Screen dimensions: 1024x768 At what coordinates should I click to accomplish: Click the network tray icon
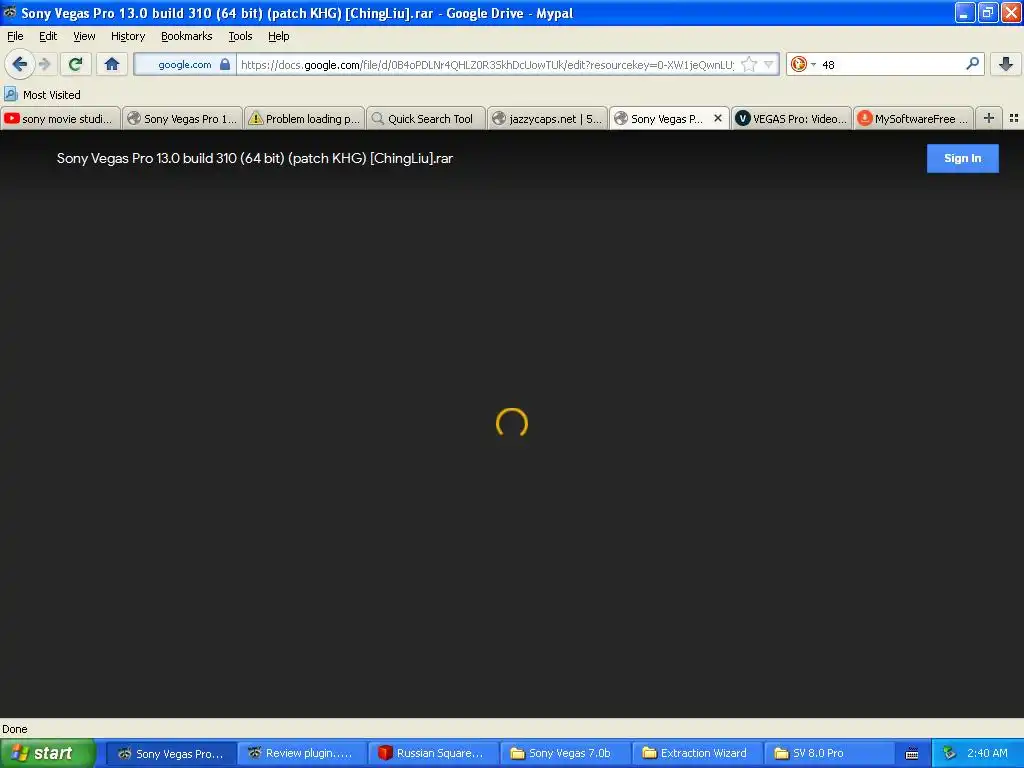pos(949,753)
